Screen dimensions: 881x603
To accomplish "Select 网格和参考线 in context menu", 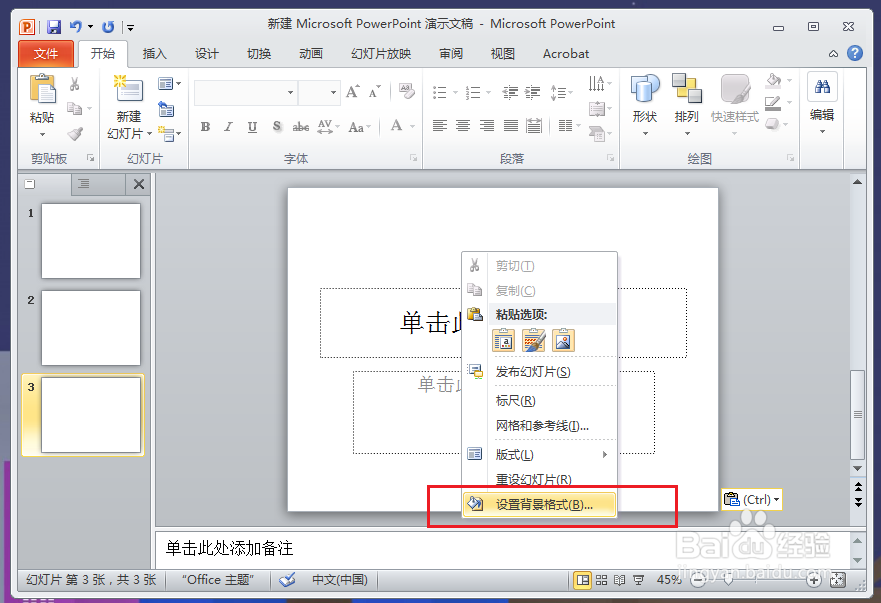I will (539, 426).
